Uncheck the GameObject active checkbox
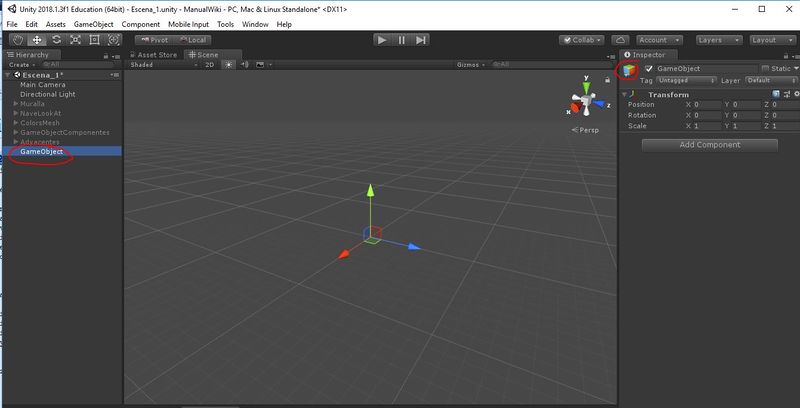Image resolution: width=800 pixels, height=408 pixels. tap(649, 68)
